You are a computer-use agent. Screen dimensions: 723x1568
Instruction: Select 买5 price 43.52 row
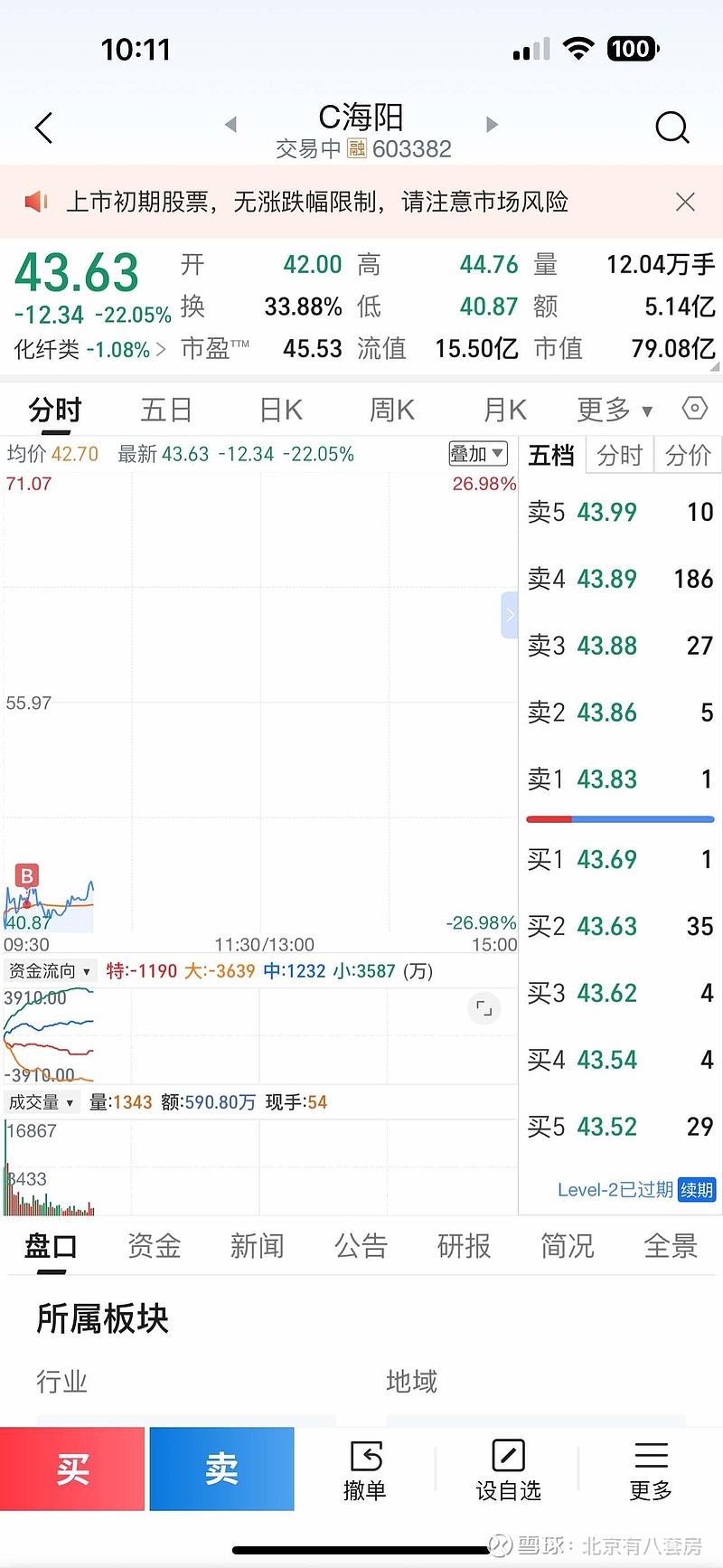click(x=620, y=1127)
